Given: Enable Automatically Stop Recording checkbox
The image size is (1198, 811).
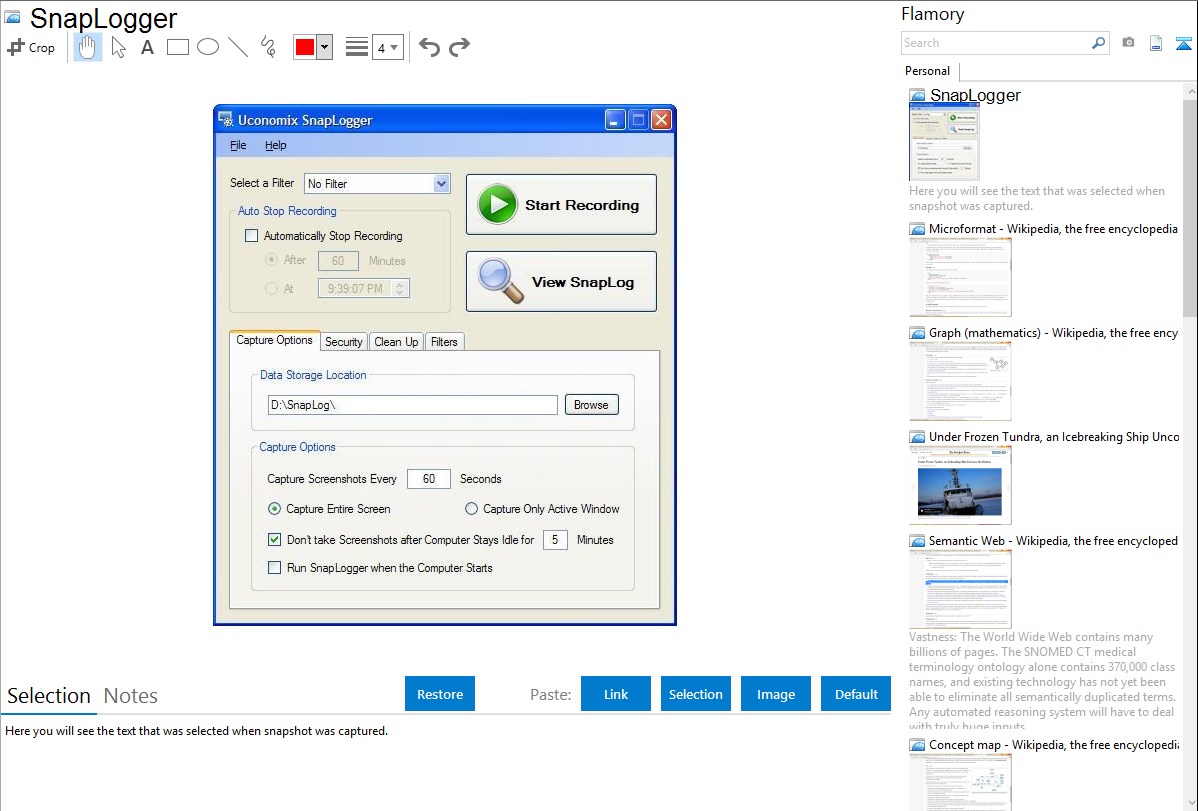Looking at the screenshot, I should coord(251,235).
